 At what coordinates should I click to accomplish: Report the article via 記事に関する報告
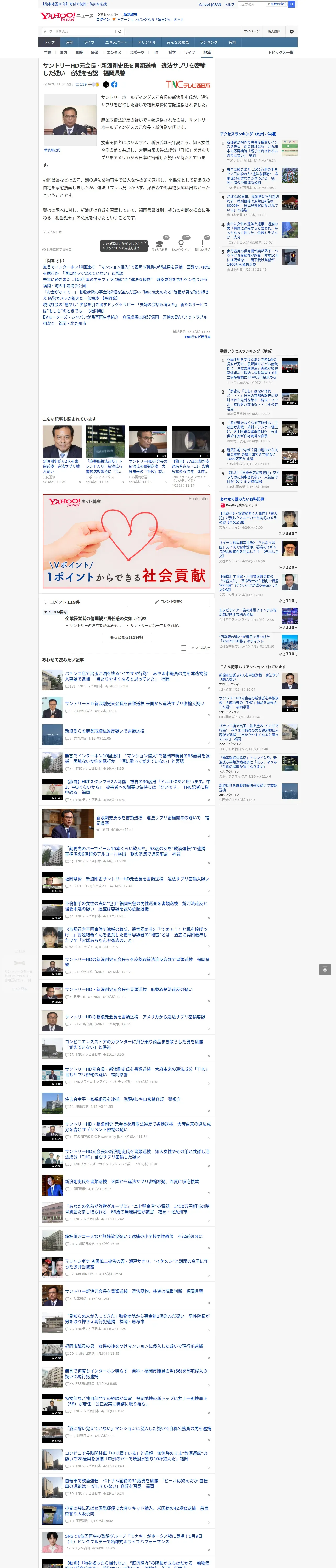57,250
